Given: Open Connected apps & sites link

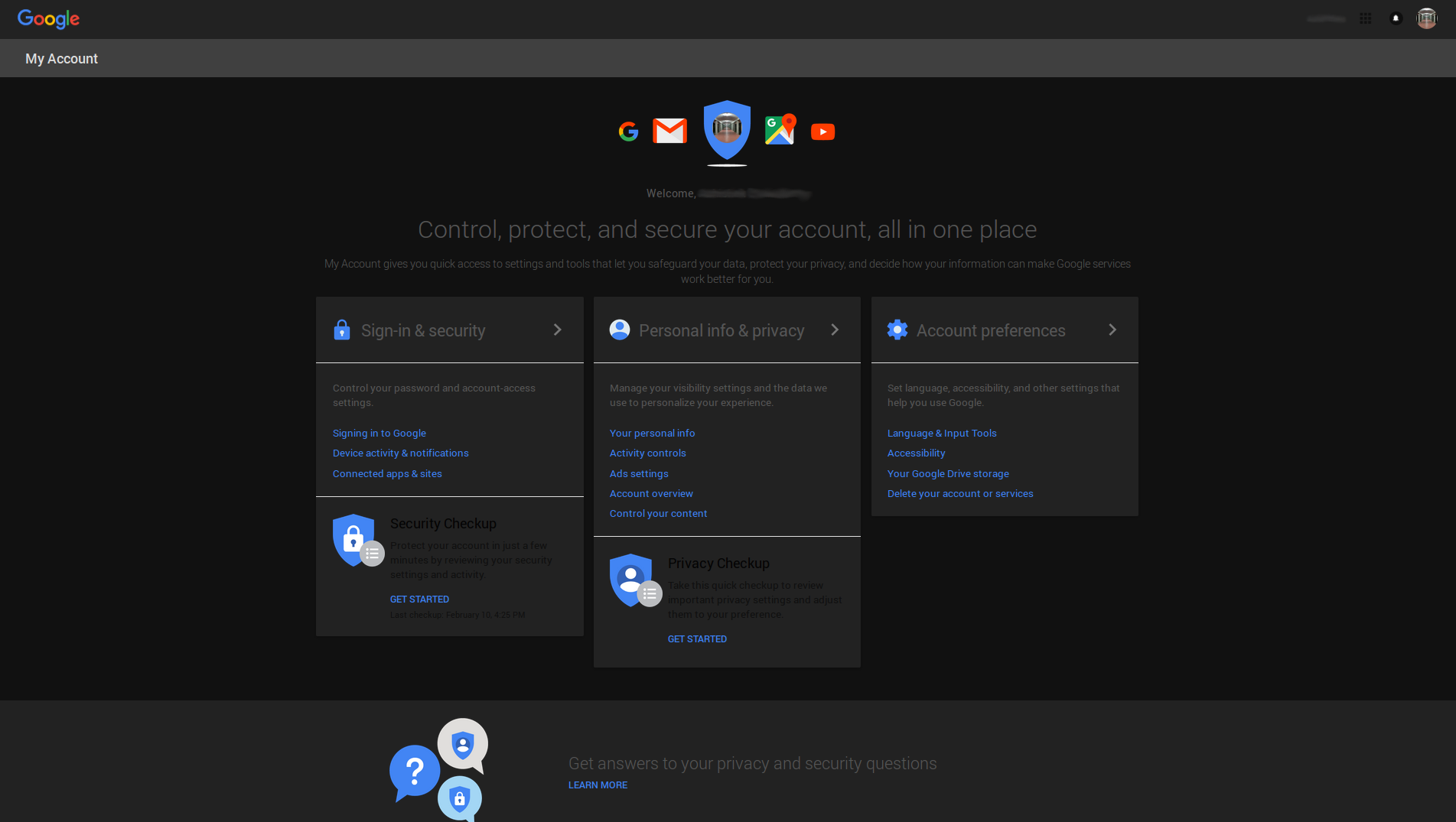Looking at the screenshot, I should 387,473.
